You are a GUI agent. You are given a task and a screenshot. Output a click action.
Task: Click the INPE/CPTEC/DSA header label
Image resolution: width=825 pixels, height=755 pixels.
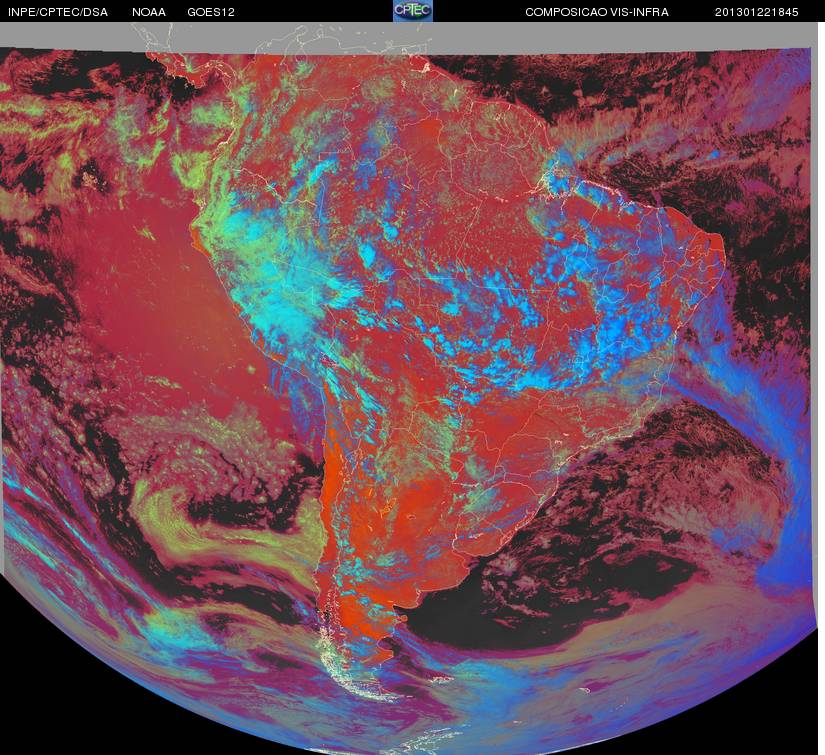[x=58, y=12]
